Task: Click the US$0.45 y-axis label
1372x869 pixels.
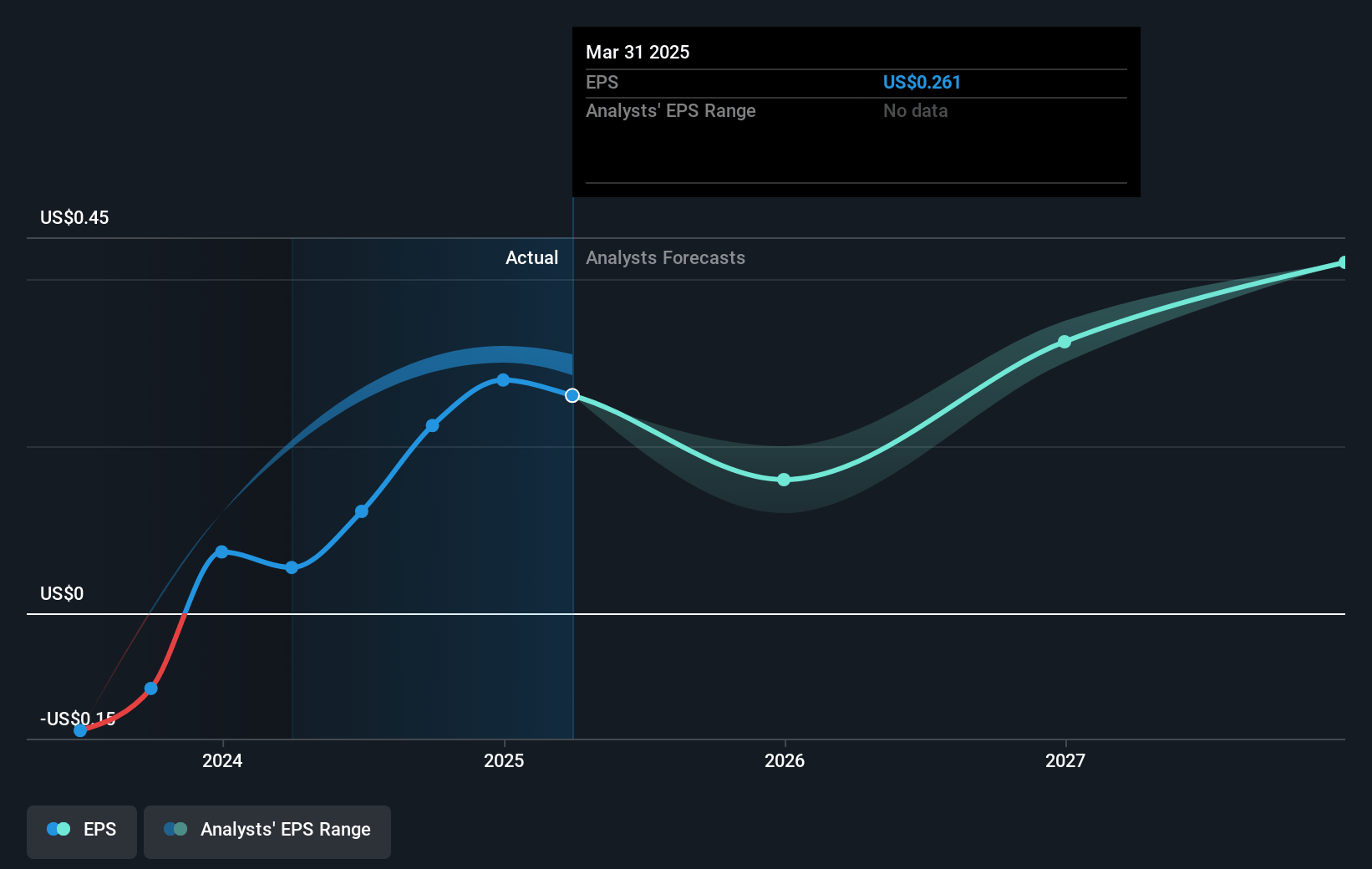Action: click(x=74, y=218)
